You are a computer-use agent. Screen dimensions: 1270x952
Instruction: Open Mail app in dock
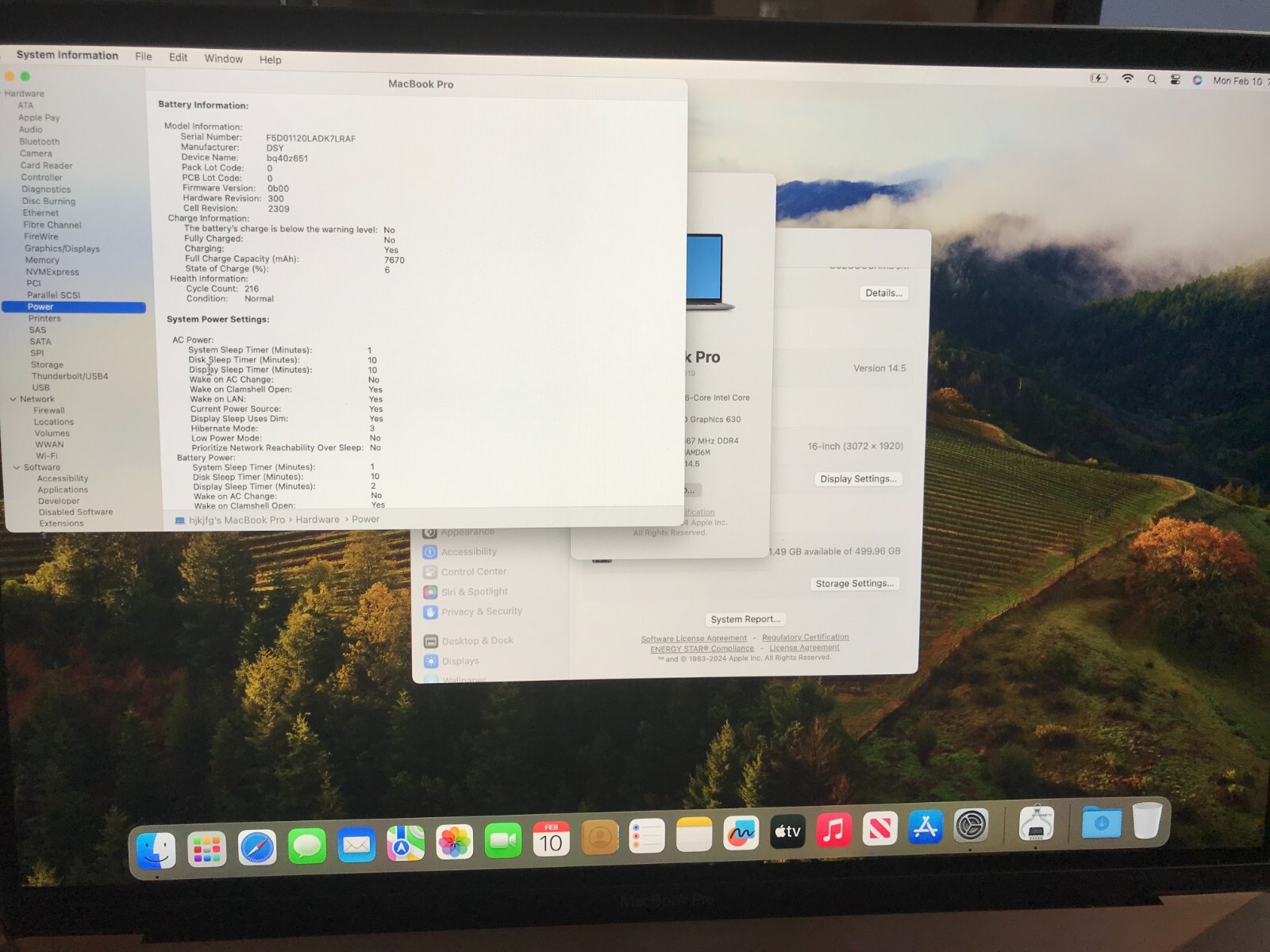coord(356,845)
